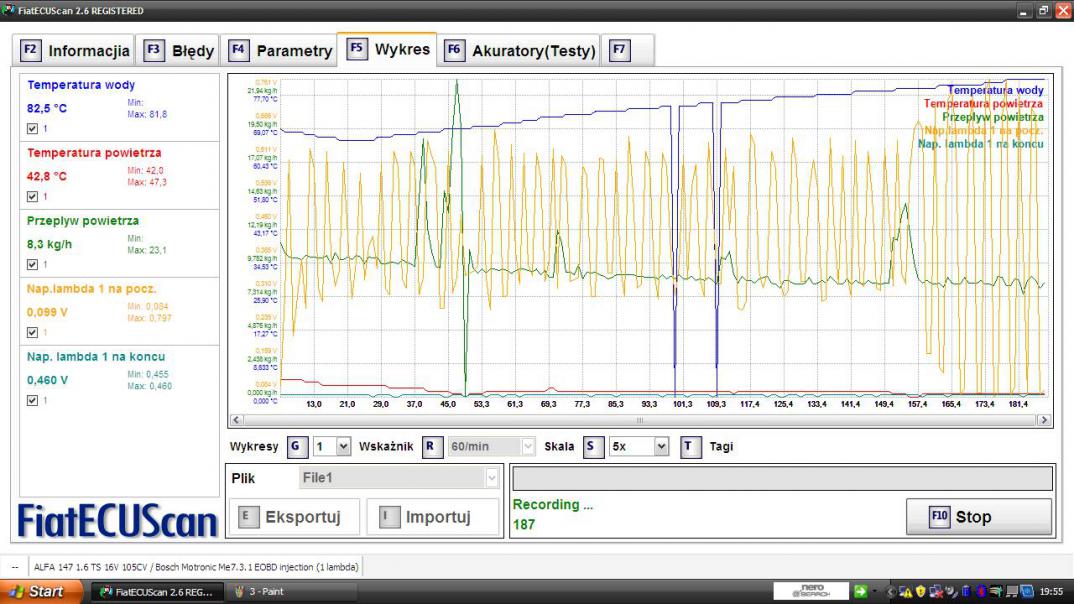Screen dimensions: 1074x604
Task: Expand the hidden system tray icons
Action: click(890, 591)
